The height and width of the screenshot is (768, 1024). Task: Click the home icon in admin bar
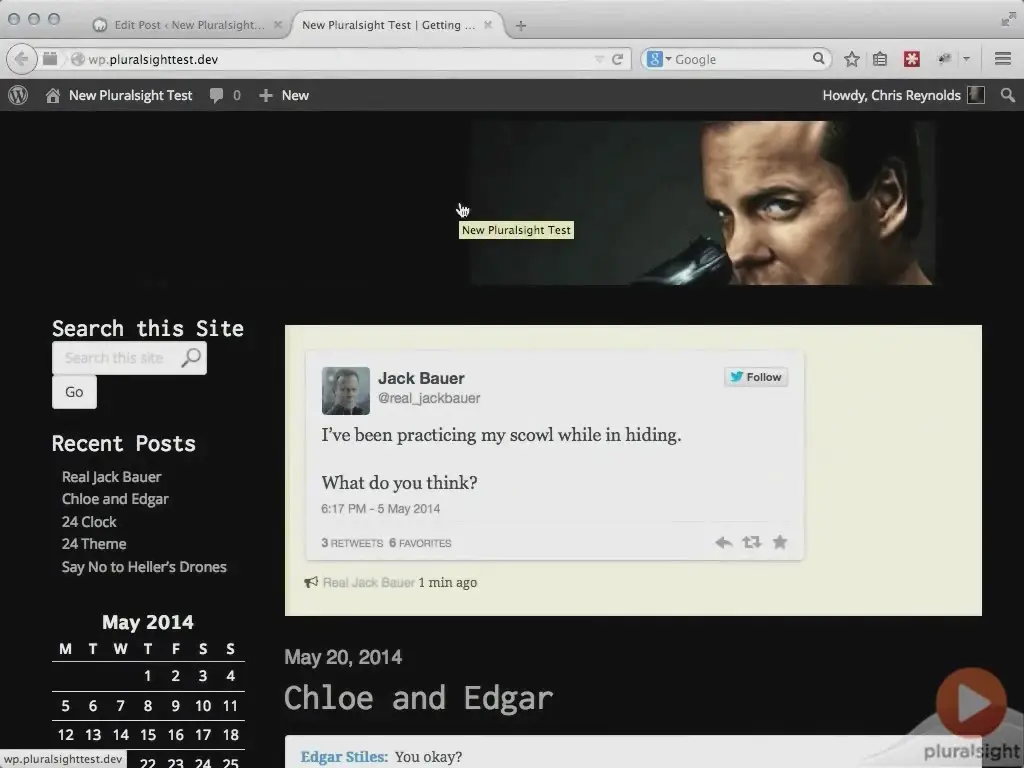[x=53, y=95]
